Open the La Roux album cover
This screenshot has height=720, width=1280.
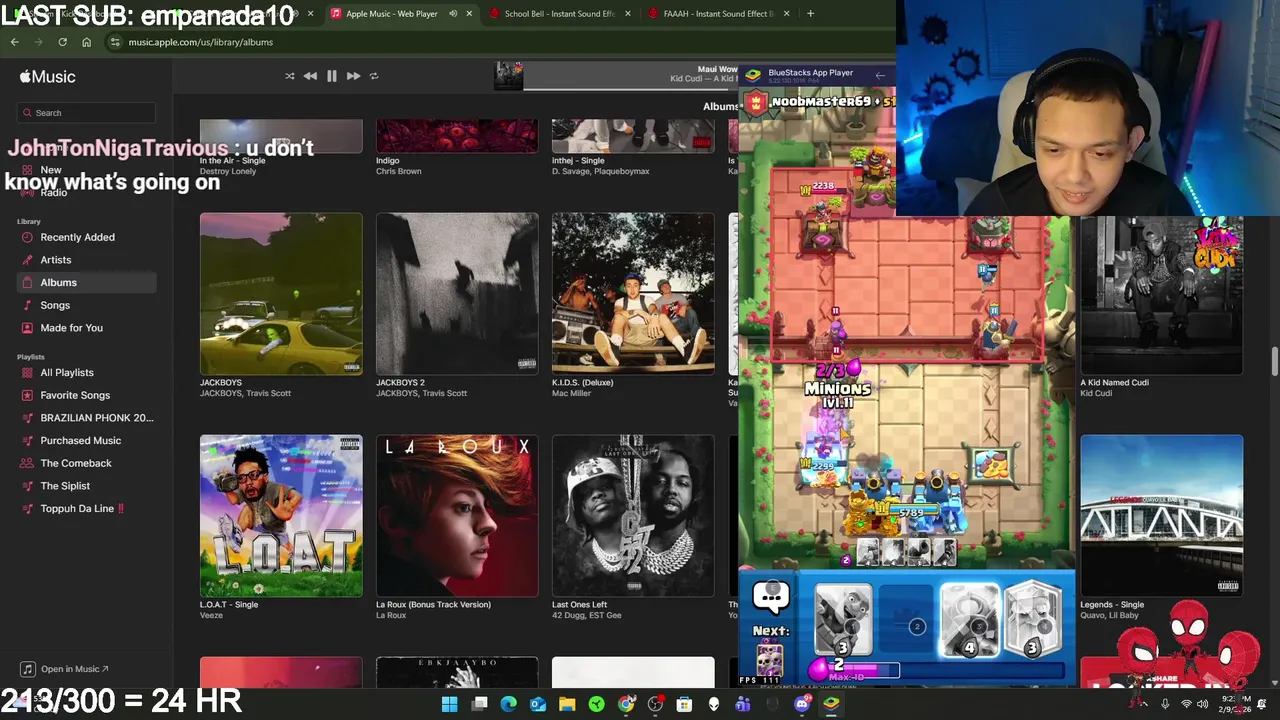pyautogui.click(x=457, y=516)
